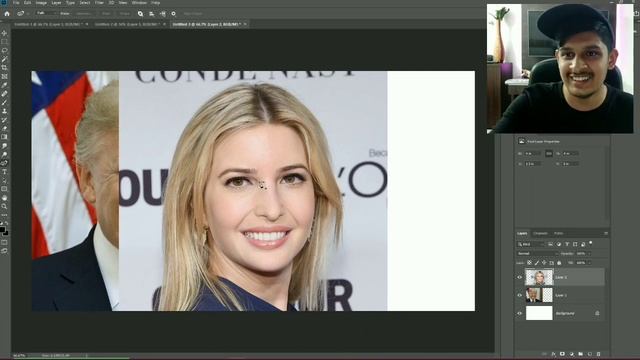This screenshot has width=640, height=360.
Task: Click the Home icon in options bar
Action: 7,13
